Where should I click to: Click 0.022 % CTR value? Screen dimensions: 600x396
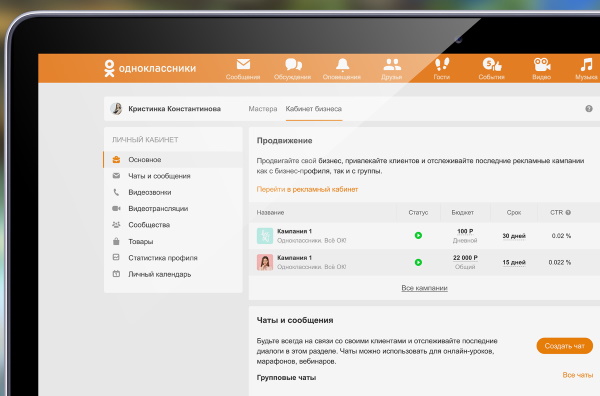coord(559,262)
